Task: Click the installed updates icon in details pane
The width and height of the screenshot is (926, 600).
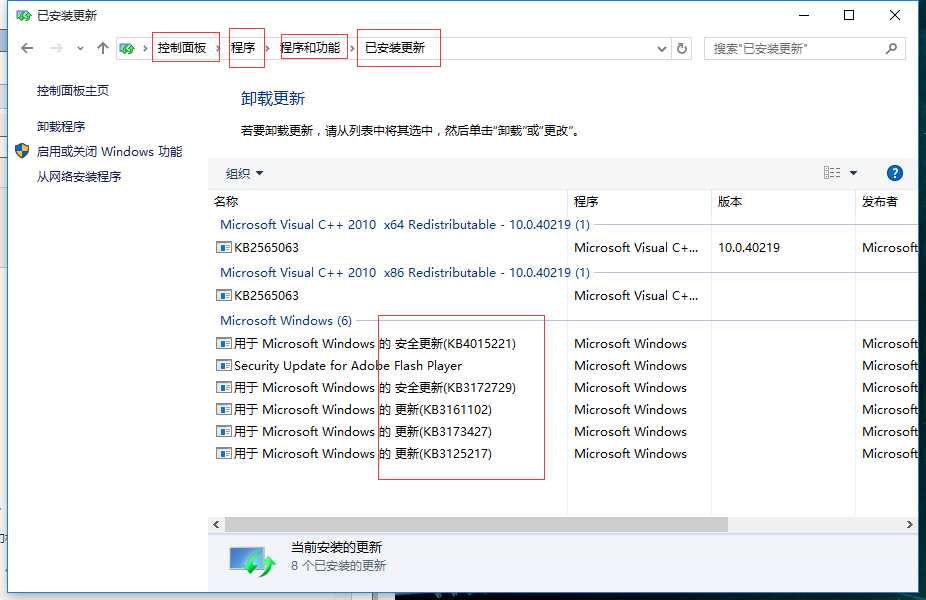Action: coord(252,560)
